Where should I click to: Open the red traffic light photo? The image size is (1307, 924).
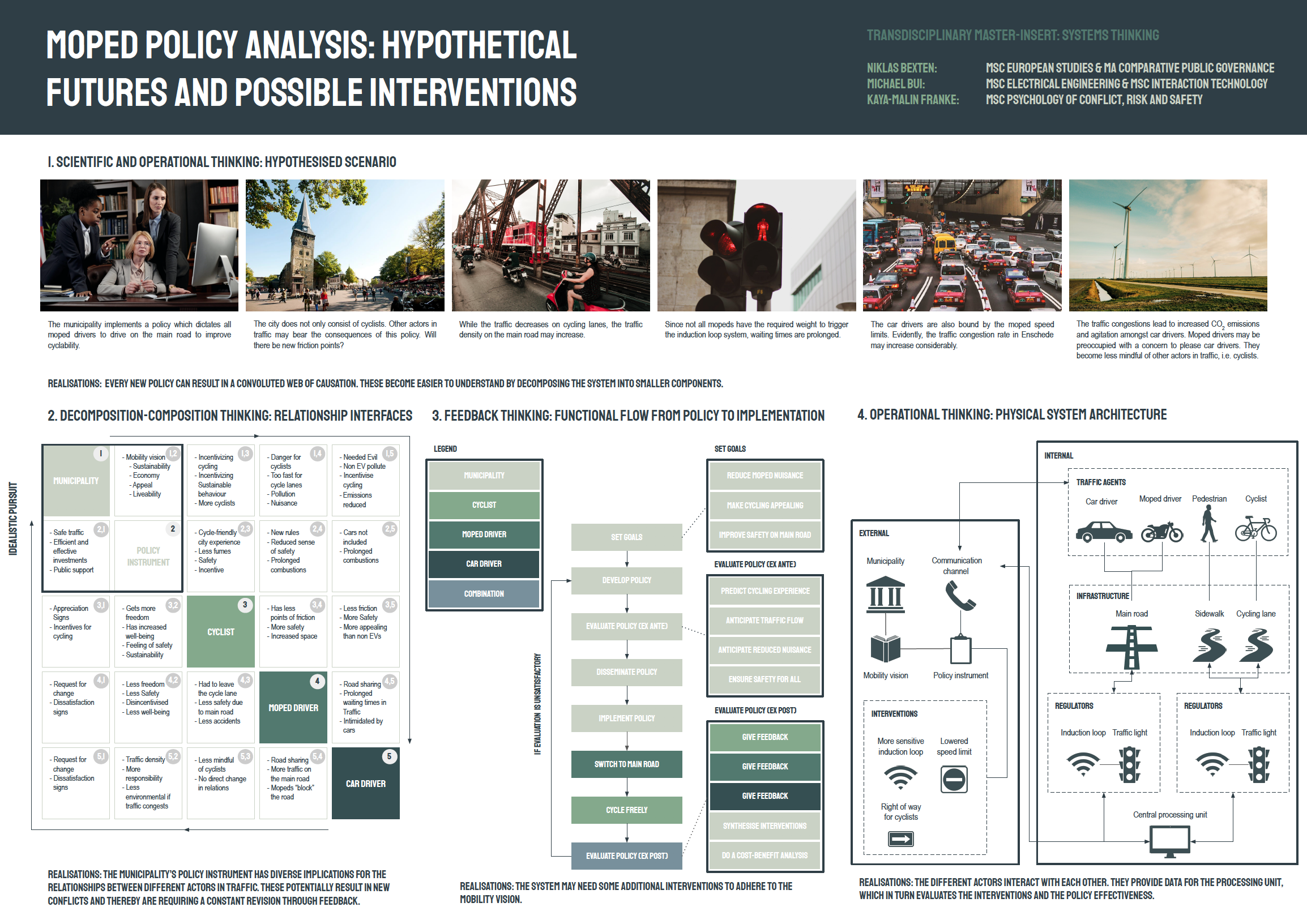[757, 245]
